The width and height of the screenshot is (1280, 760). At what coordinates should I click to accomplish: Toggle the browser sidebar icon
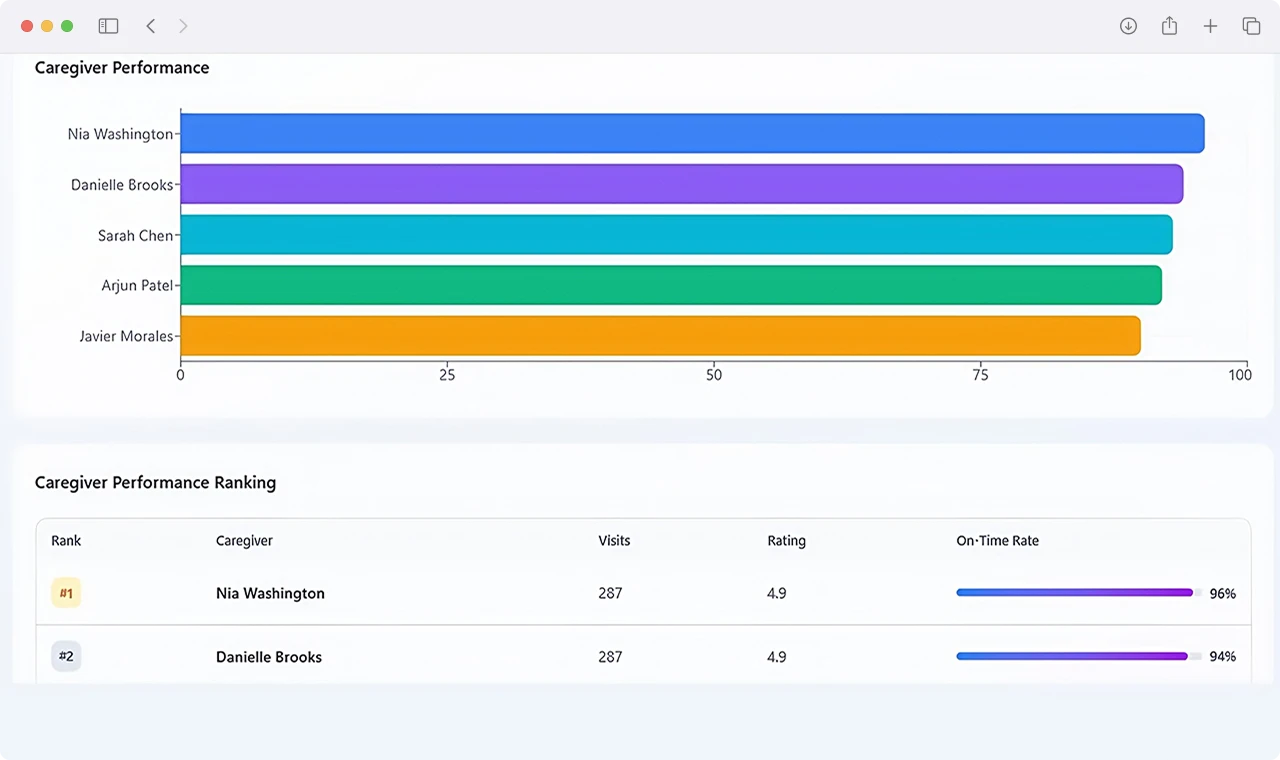108,26
